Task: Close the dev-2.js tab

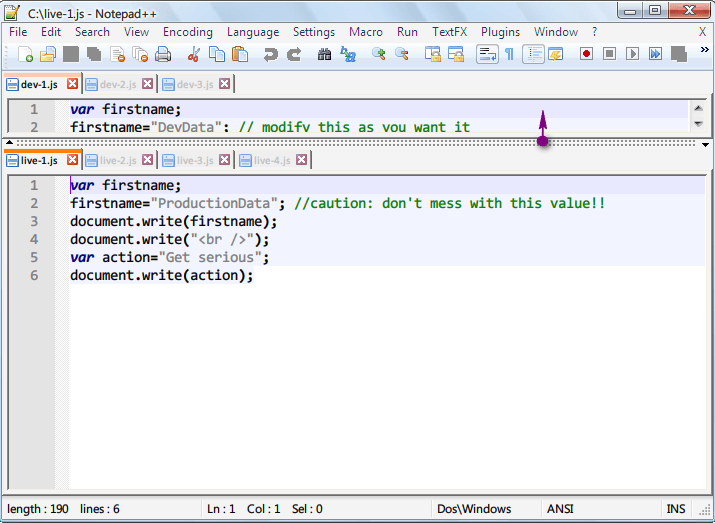Action: click(x=148, y=84)
